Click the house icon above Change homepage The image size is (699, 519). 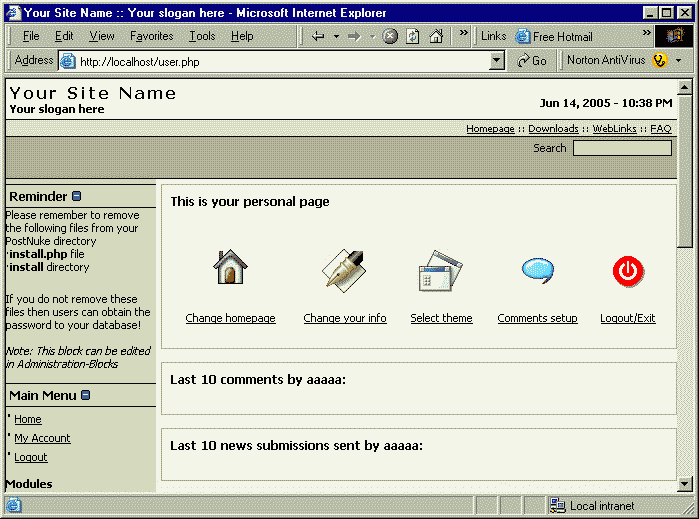click(230, 268)
